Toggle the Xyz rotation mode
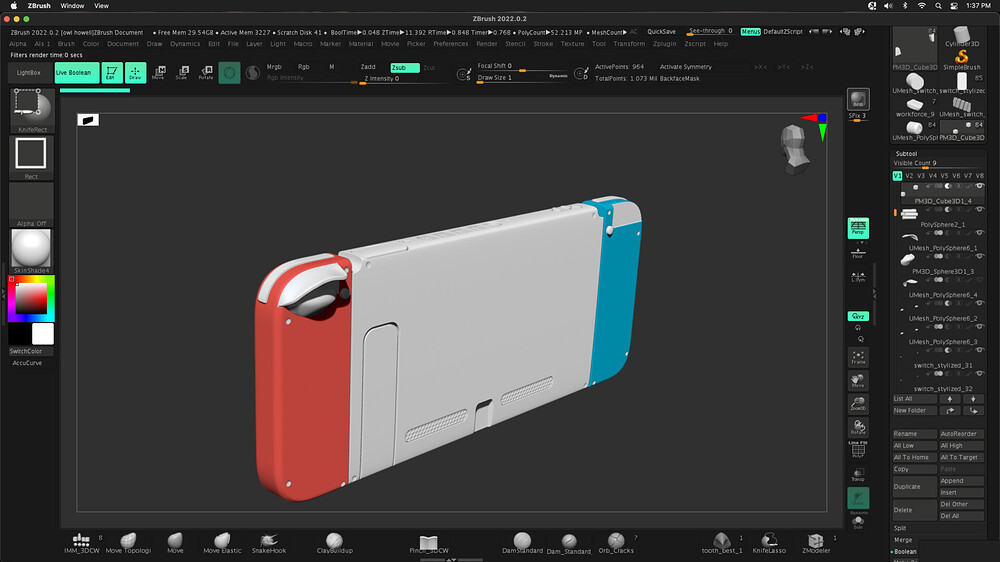This screenshot has height=562, width=1000. [x=858, y=316]
